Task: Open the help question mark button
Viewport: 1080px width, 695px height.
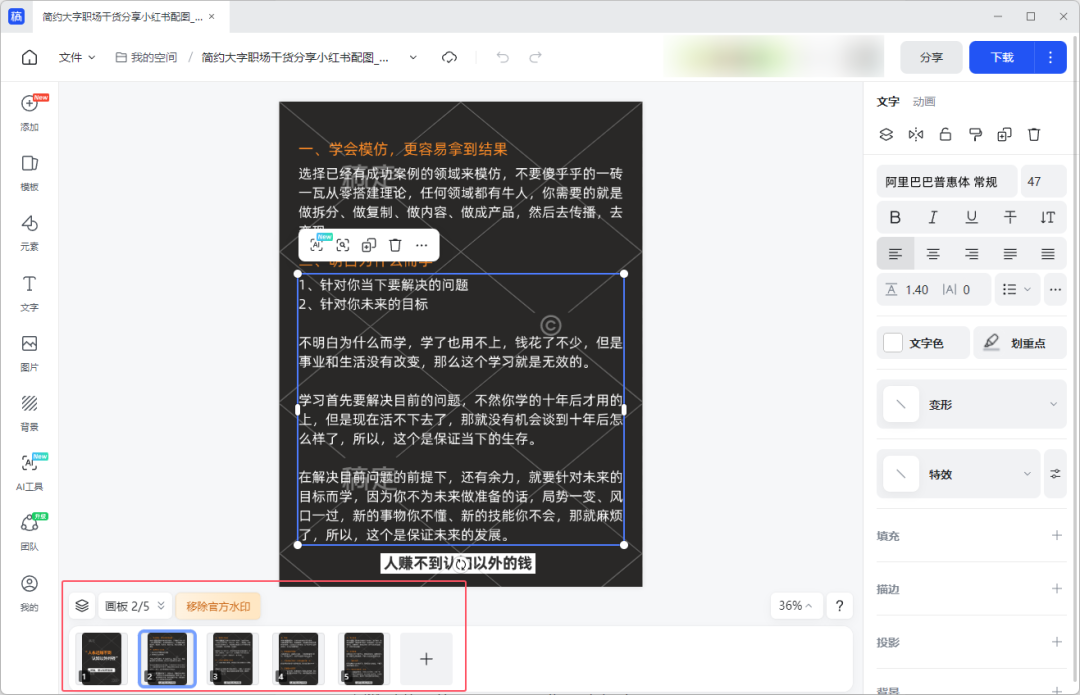Action: [x=839, y=605]
